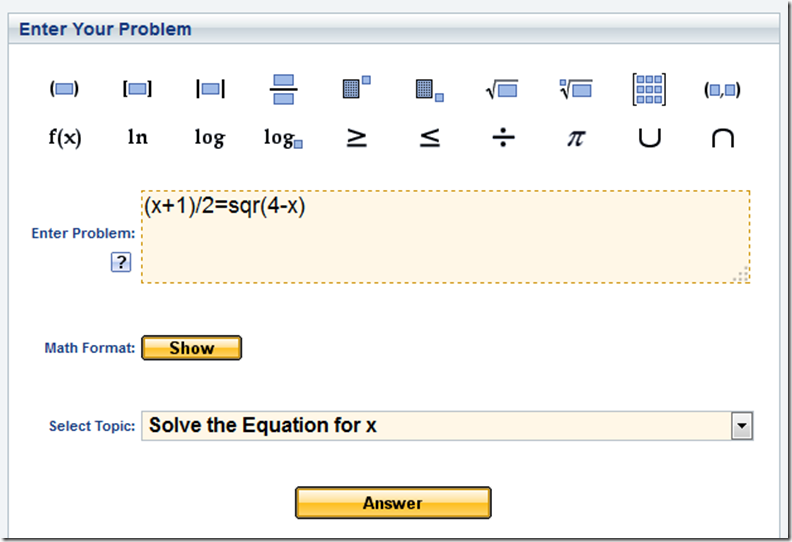The height and width of the screenshot is (542, 792).
Task: Click the Answer button
Action: click(x=393, y=503)
